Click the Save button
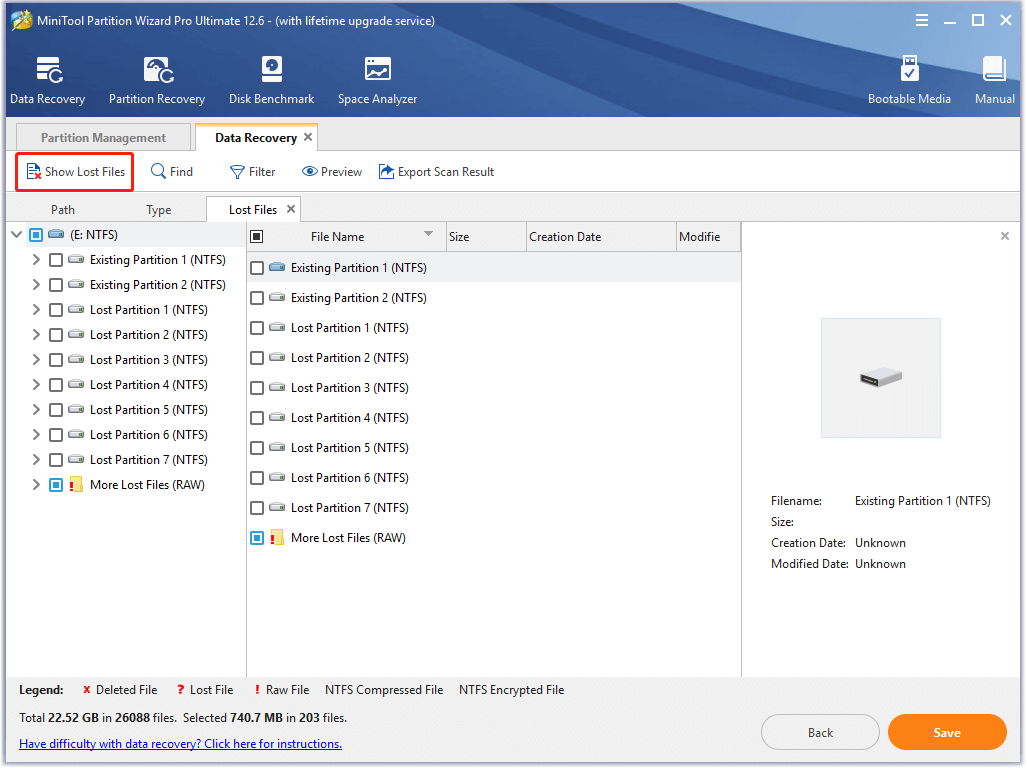Screen dimensions: 1027x768 pyautogui.click(x=946, y=732)
